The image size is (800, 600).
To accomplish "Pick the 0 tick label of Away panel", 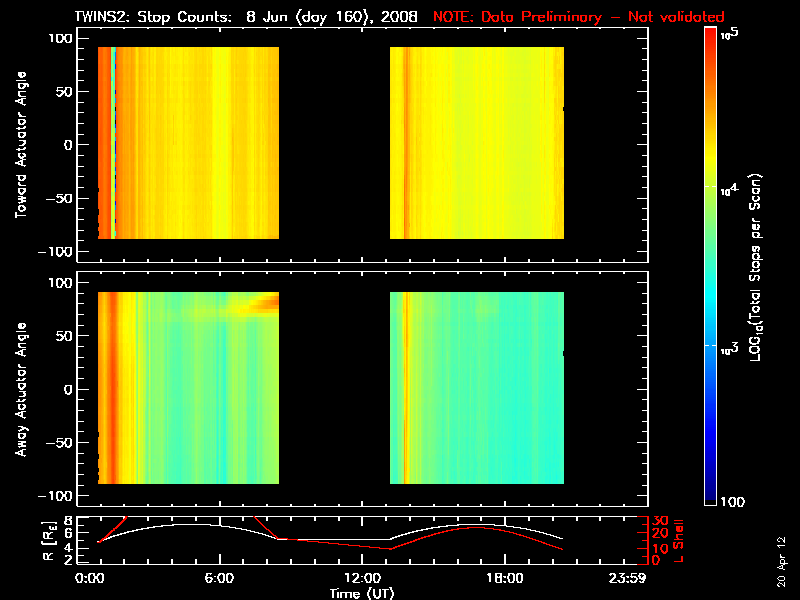I will 68,389.
